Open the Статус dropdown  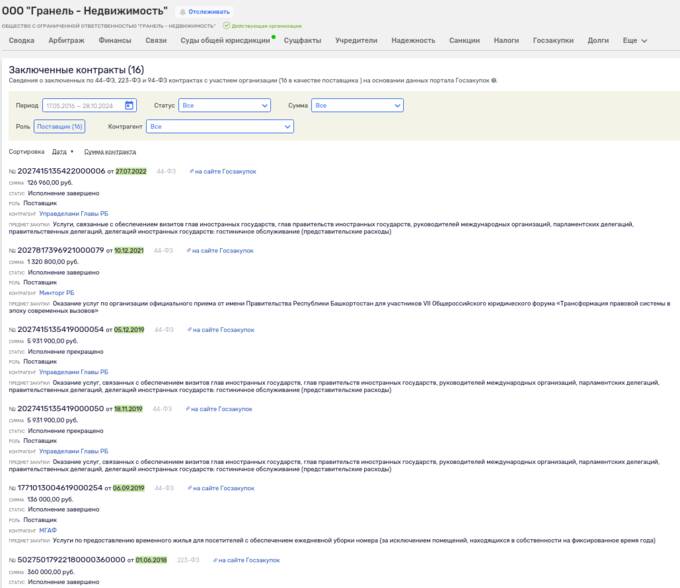[x=225, y=105]
